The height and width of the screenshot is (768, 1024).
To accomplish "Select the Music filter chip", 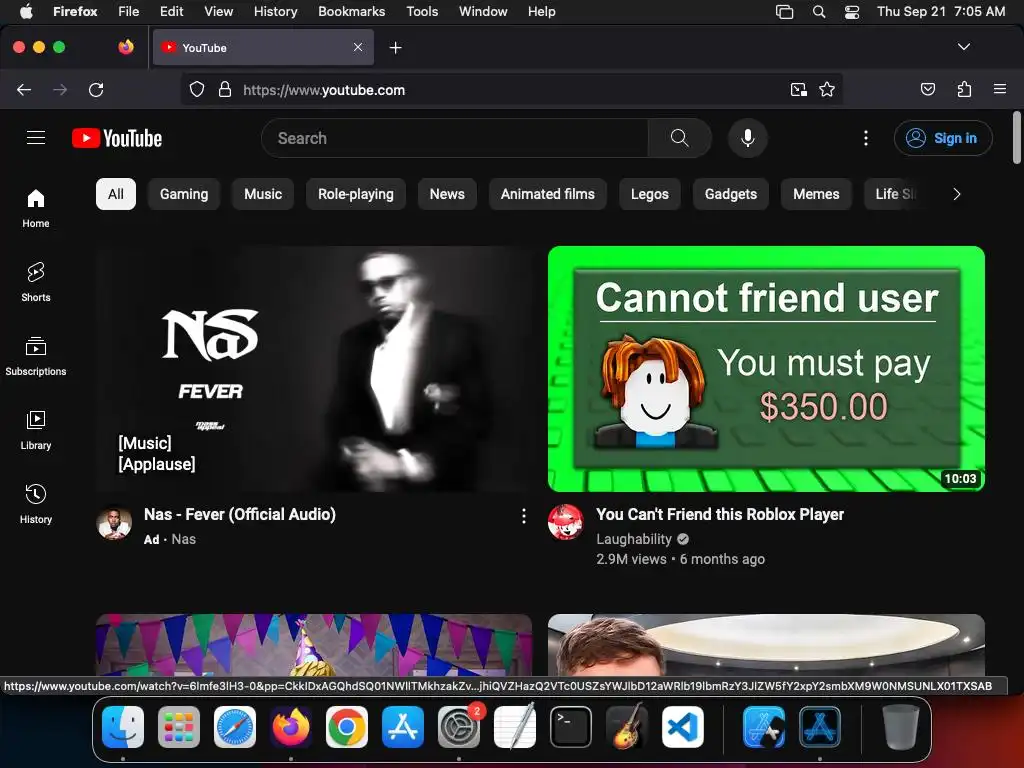I will pos(263,194).
